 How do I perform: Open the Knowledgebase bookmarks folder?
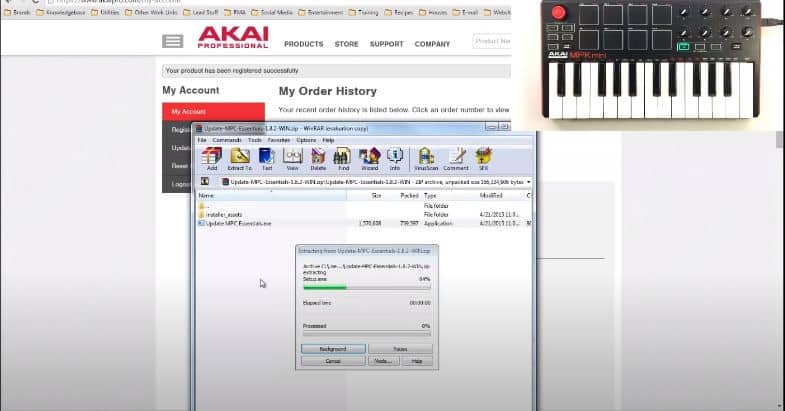click(x=61, y=13)
